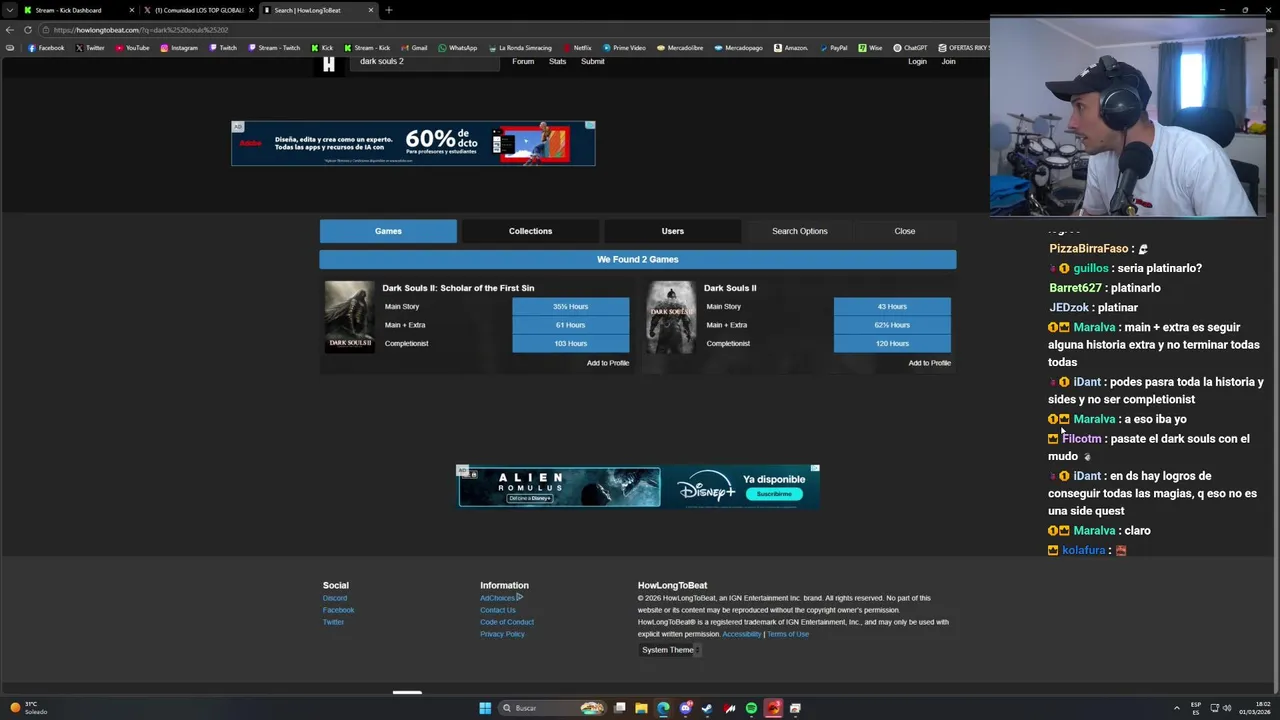1280x720 pixels.
Task: Open the WhatsApp bookmark
Action: 457,48
